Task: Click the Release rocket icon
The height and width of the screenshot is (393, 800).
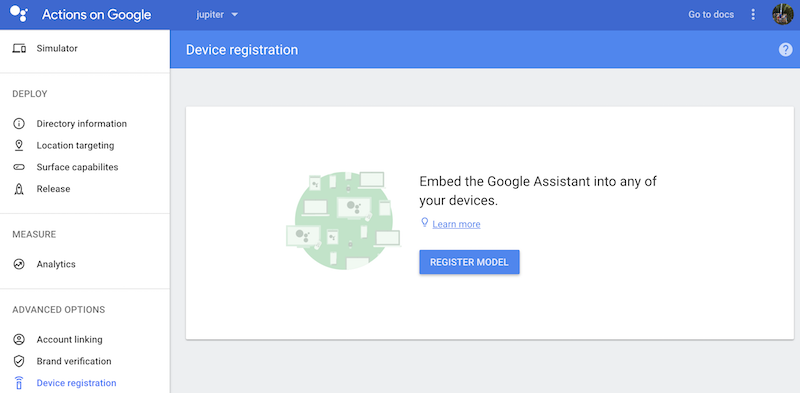Action: 19,189
